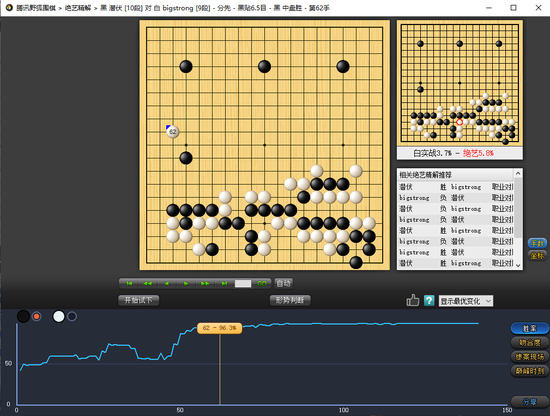Click the 分享 share button
This screenshot has height=416, width=550.
click(x=530, y=402)
